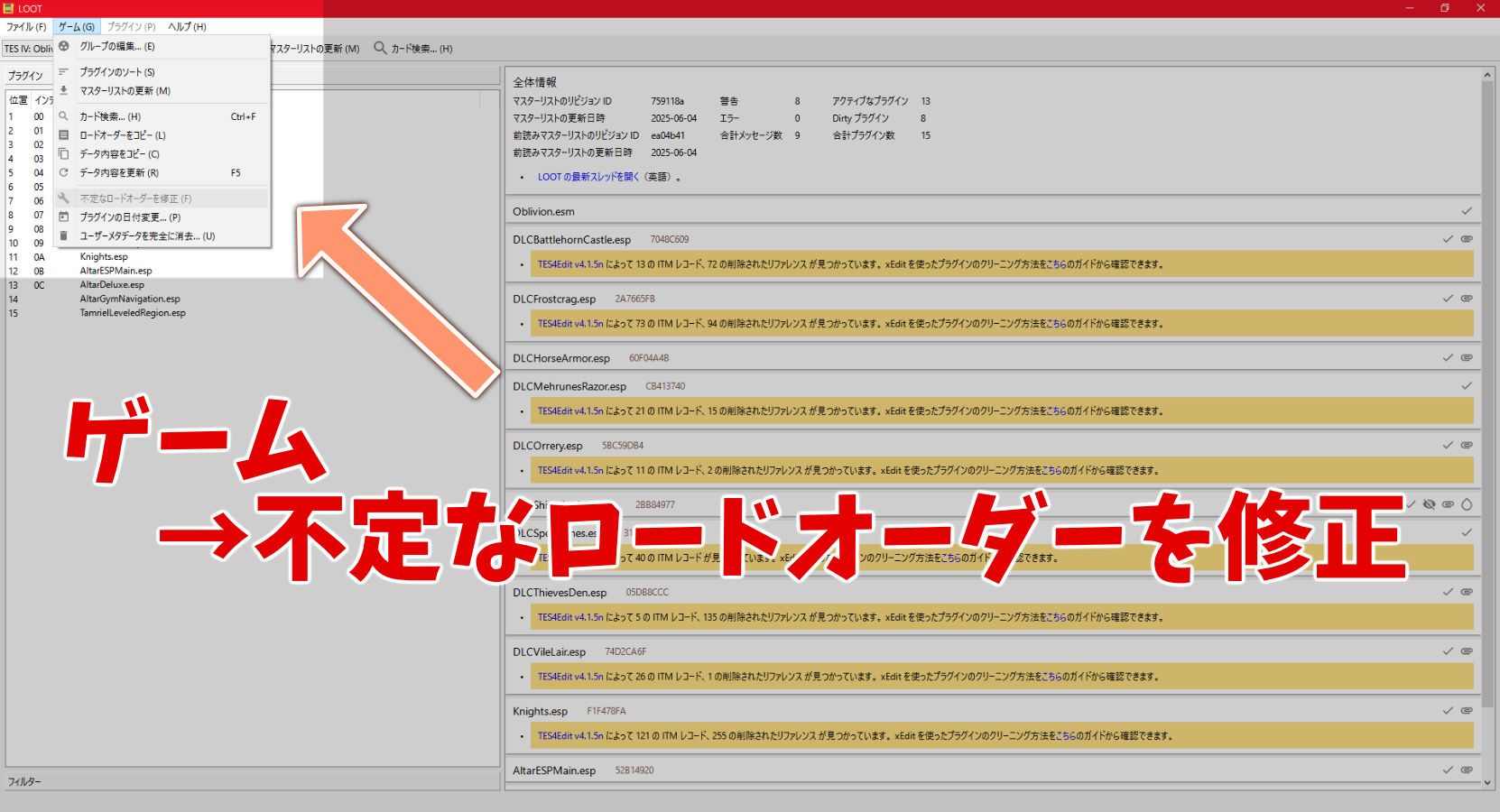
Task: Open the LOOT の最新スレッドを開く link
Action: click(x=588, y=177)
